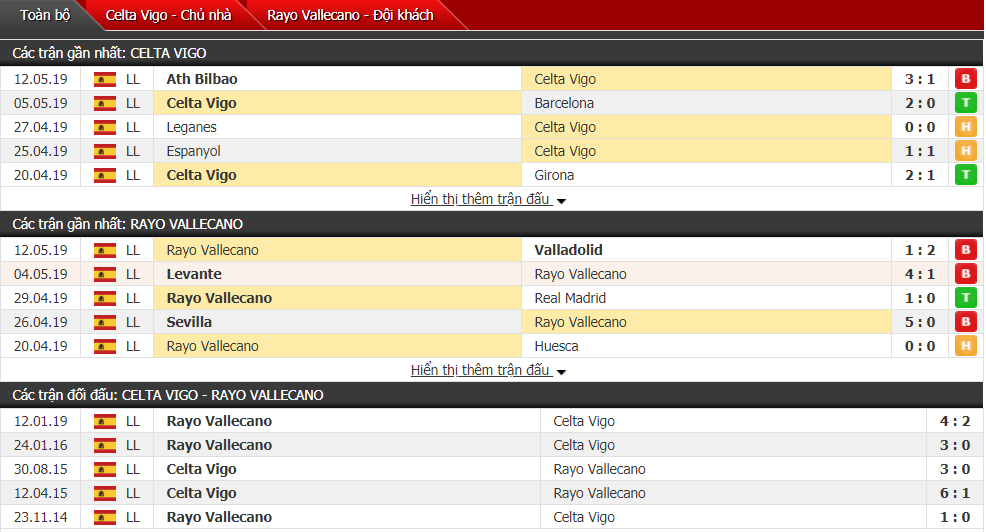Screen dimensions: 986x532
Task: Click orange H badge for Leganes match
Action: click(966, 126)
